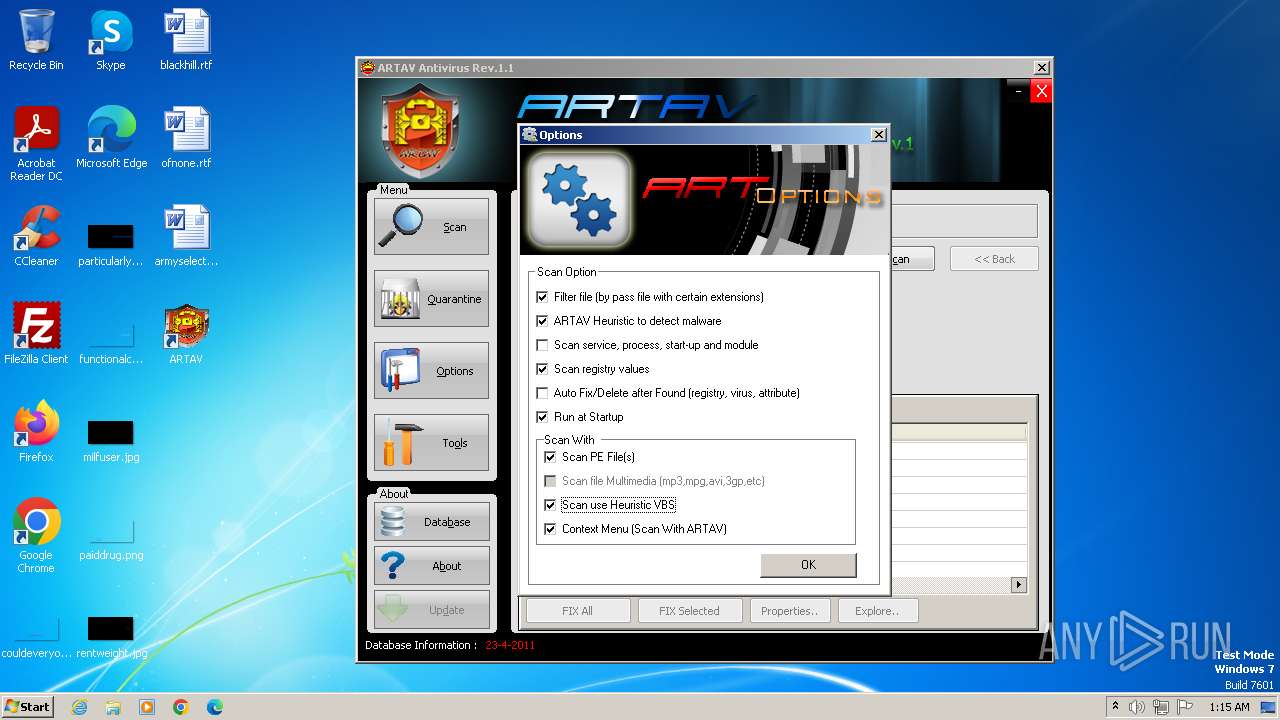
Task: Minimize ARTAV via banner dash button
Action: point(1018,91)
